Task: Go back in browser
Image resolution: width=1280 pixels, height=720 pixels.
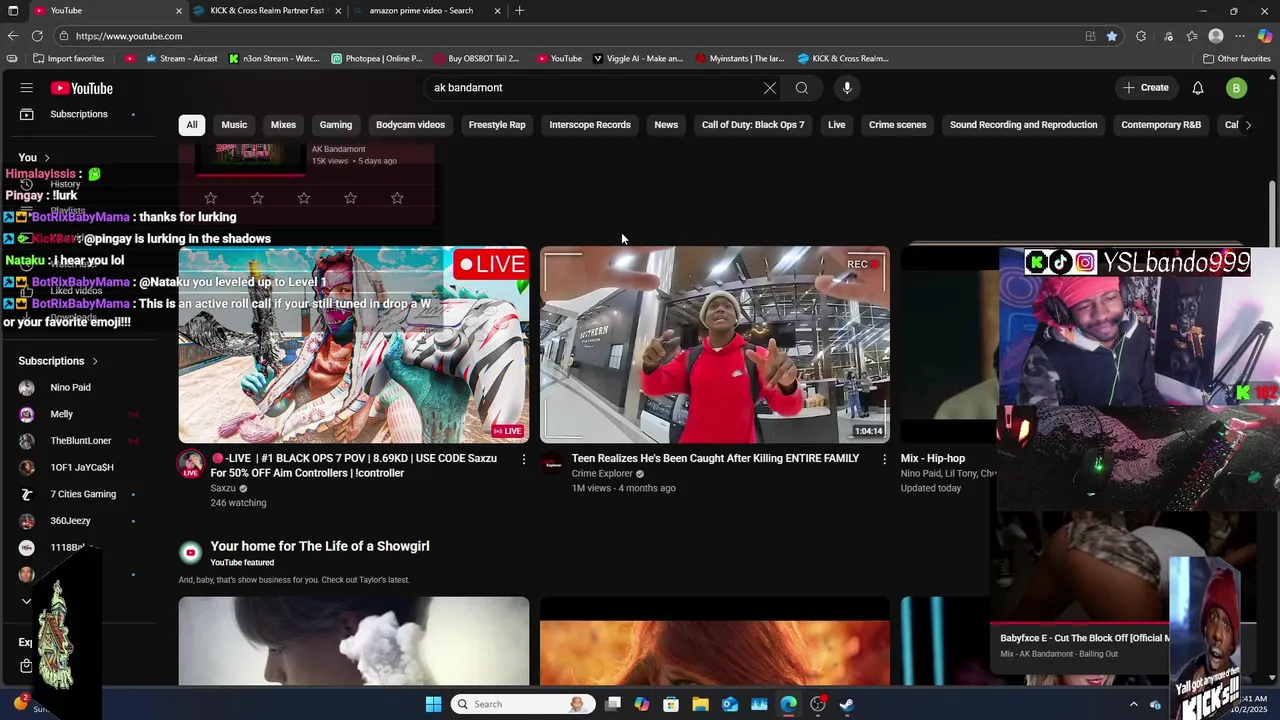Action: [13, 36]
